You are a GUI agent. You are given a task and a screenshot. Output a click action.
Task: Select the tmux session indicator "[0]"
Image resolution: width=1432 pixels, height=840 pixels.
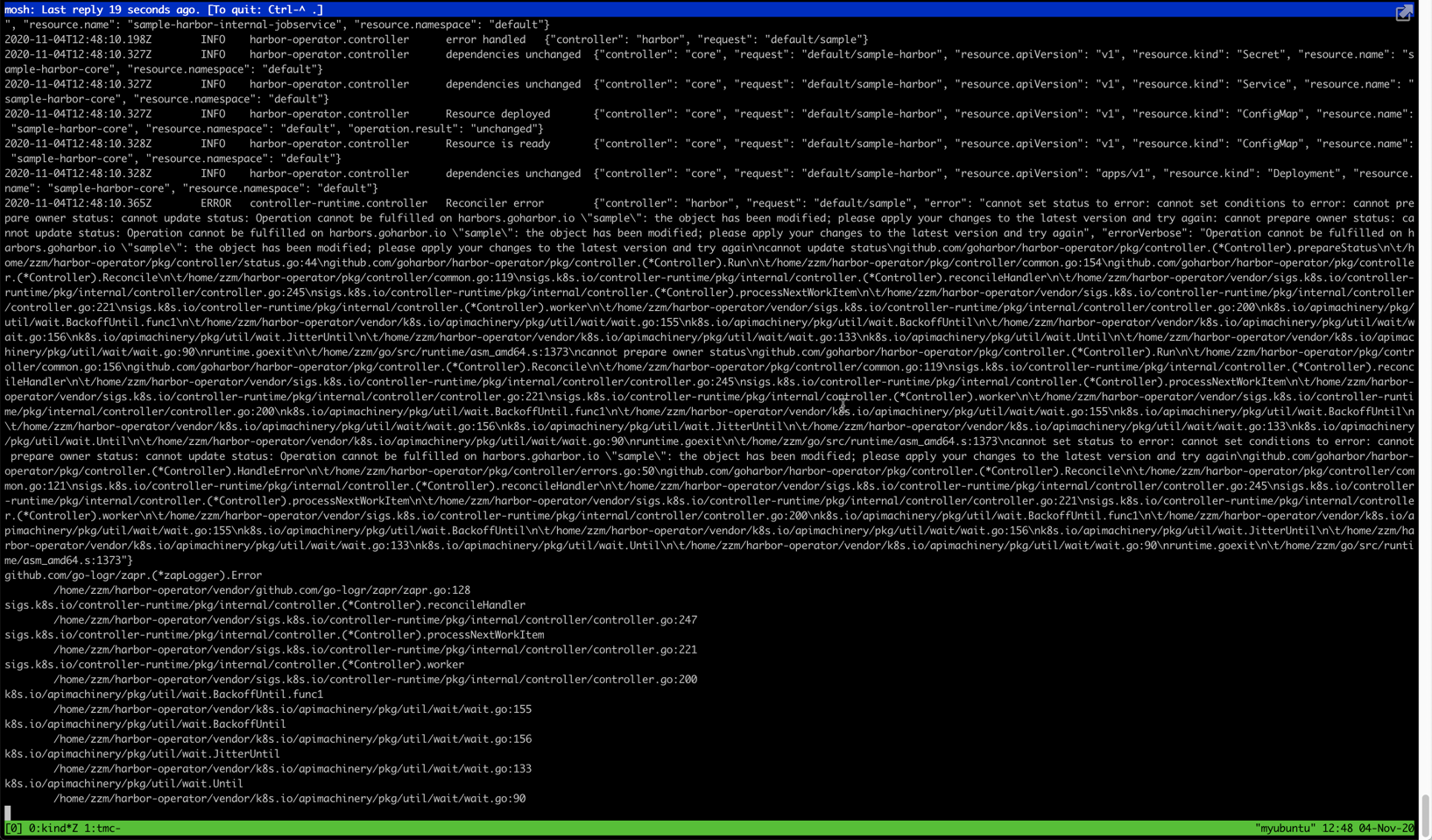click(12, 828)
